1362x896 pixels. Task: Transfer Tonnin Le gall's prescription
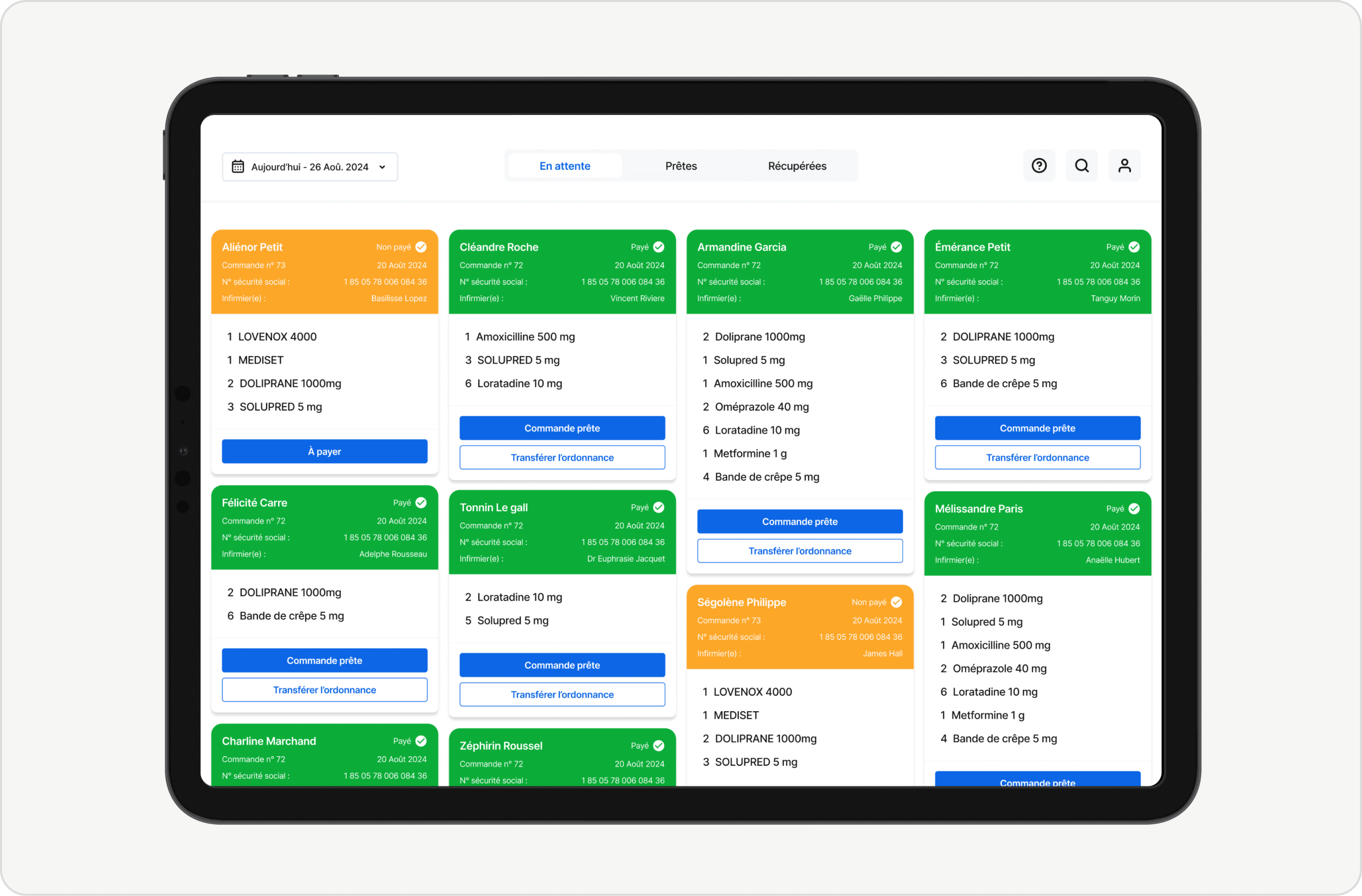(562, 694)
